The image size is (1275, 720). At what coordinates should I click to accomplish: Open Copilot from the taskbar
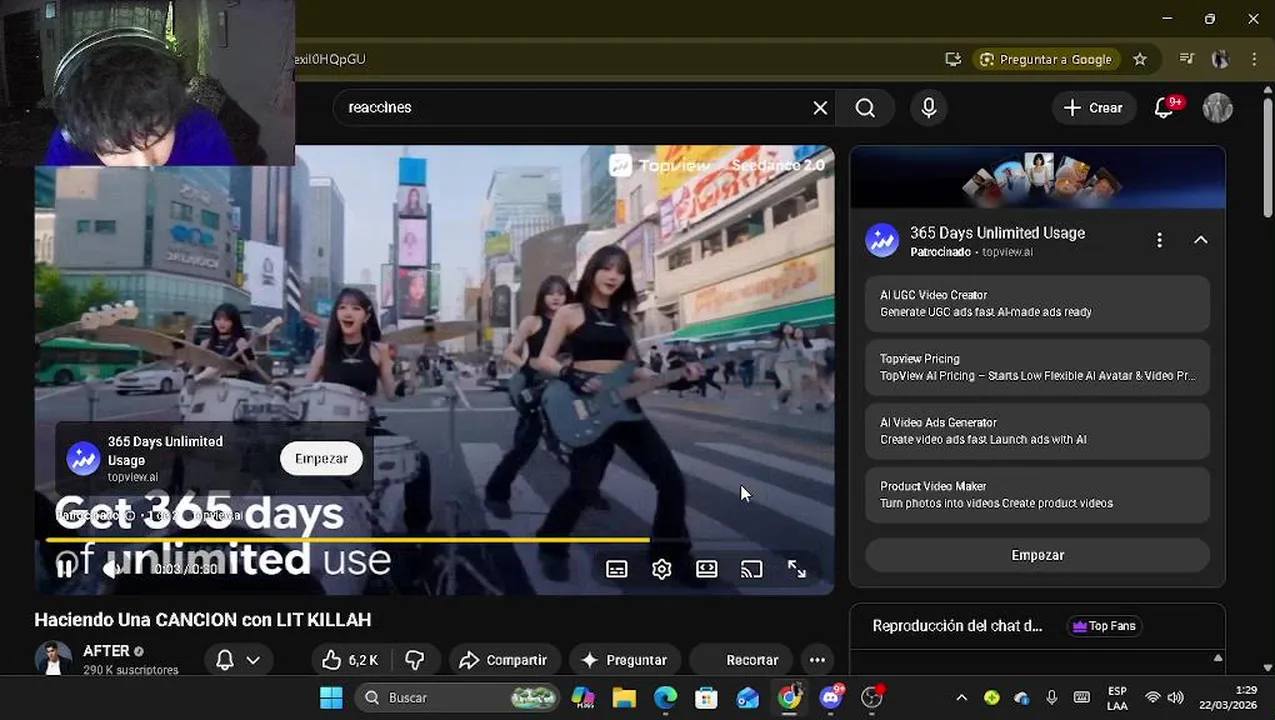pyautogui.click(x=582, y=698)
